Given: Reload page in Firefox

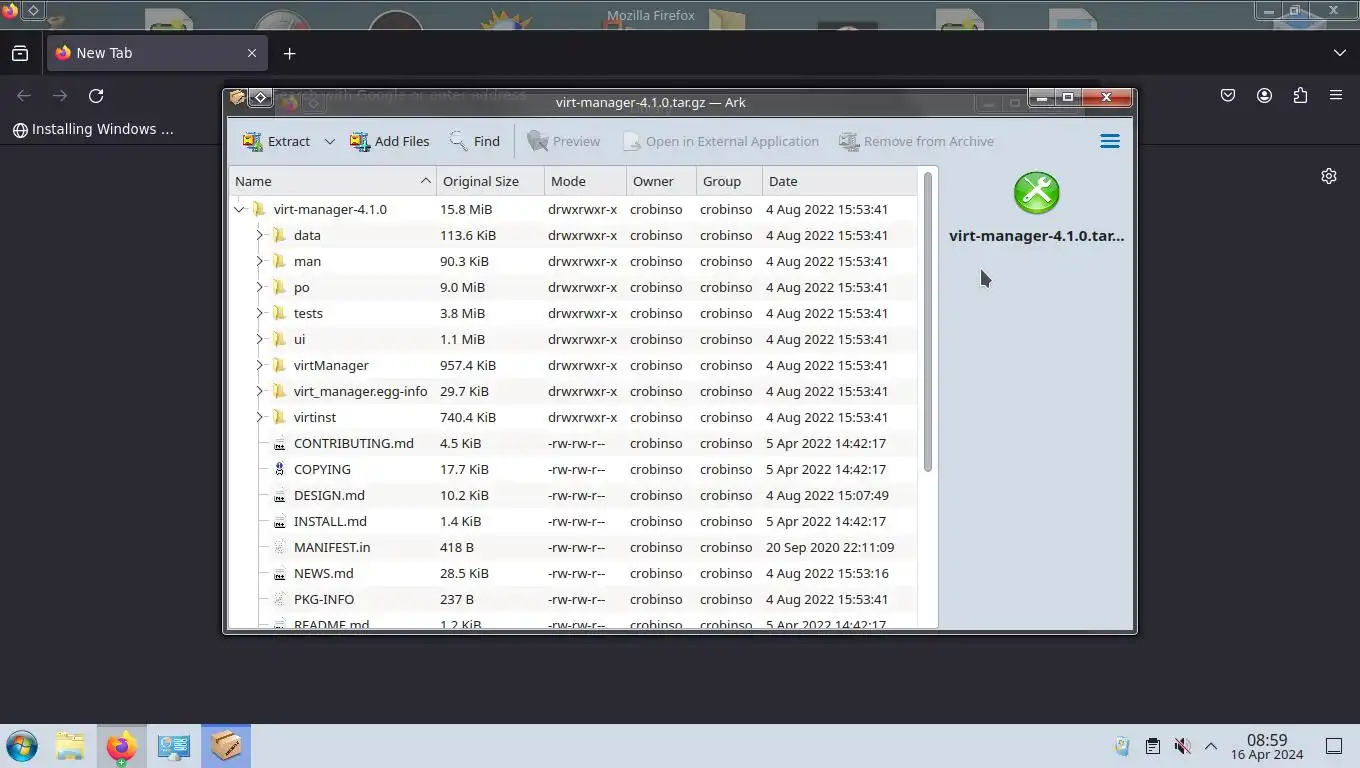Looking at the screenshot, I should pos(96,96).
